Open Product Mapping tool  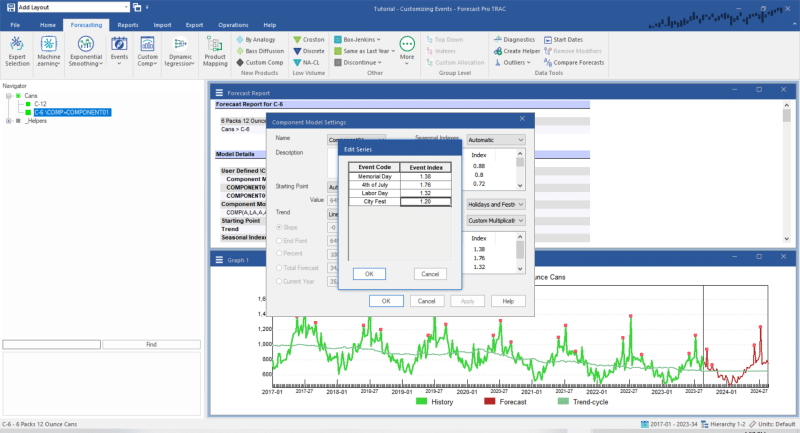[215, 52]
